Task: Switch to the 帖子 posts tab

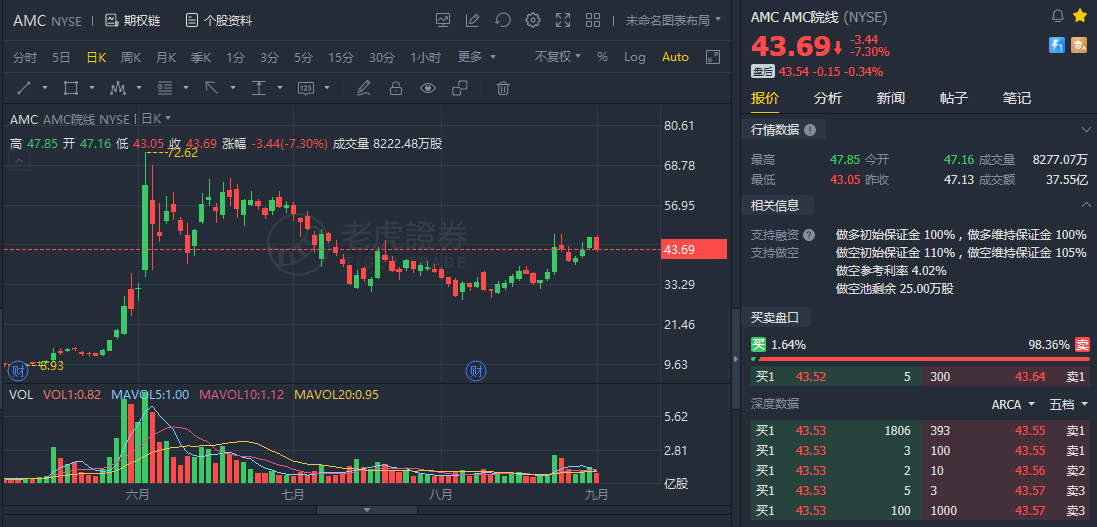Action: pos(954,98)
